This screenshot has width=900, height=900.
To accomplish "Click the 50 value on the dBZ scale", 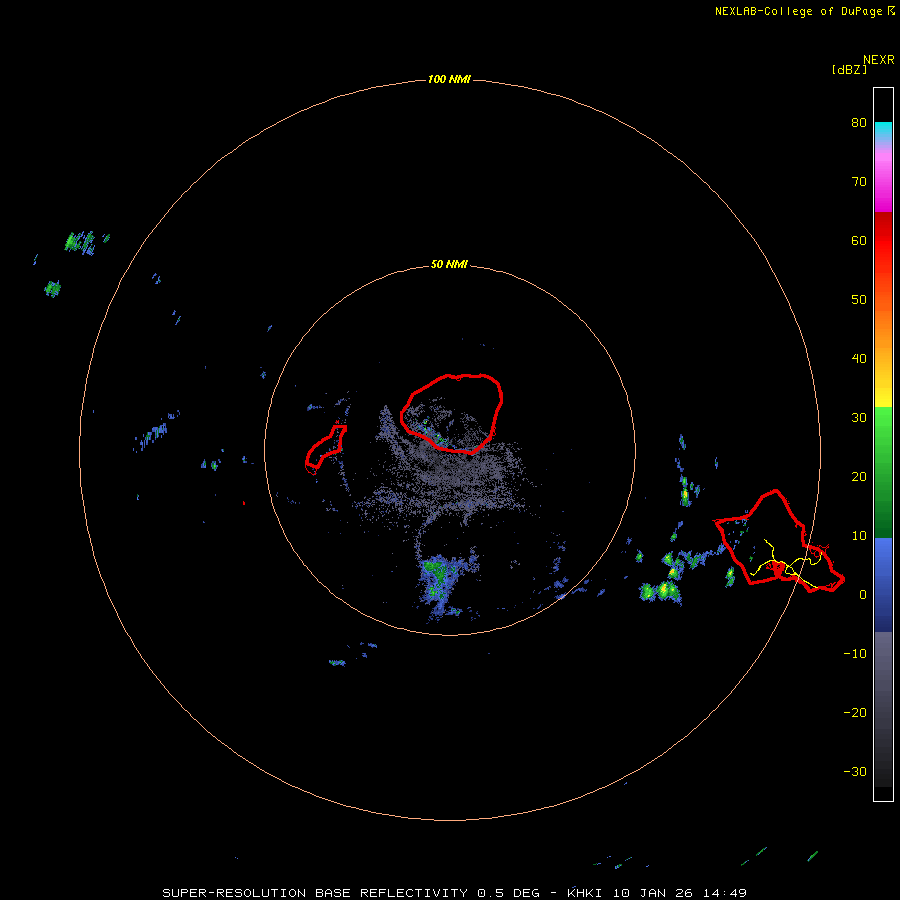I will 859,300.
